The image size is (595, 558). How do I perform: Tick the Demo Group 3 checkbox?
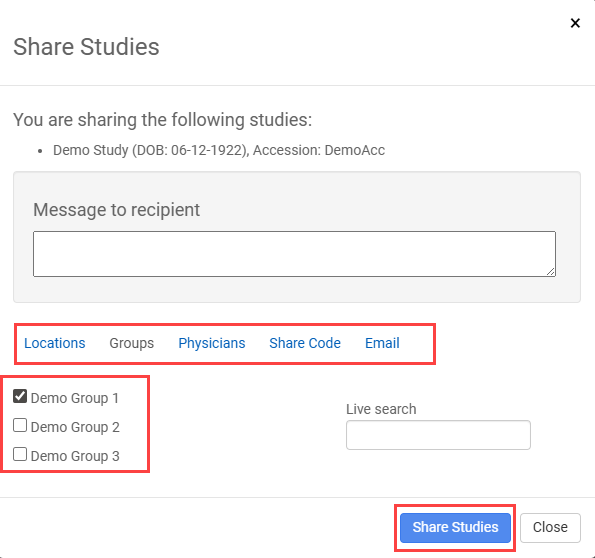pos(20,454)
